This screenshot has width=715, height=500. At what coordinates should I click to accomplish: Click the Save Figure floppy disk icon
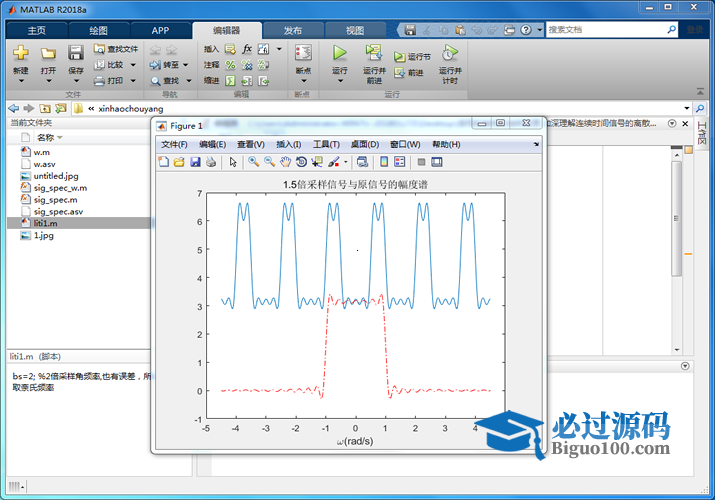pos(195,162)
